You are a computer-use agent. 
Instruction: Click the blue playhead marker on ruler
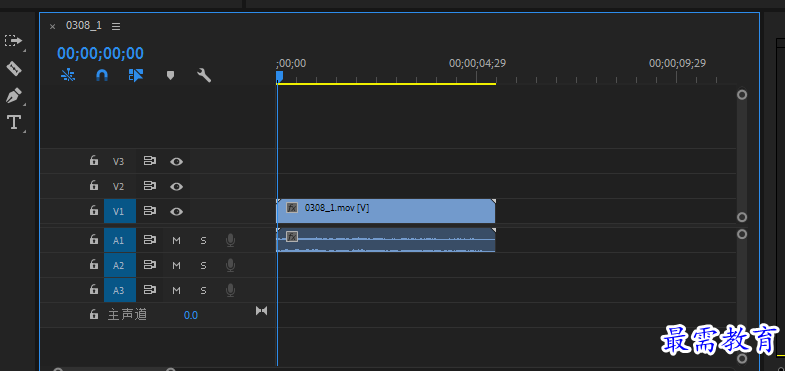coord(279,76)
